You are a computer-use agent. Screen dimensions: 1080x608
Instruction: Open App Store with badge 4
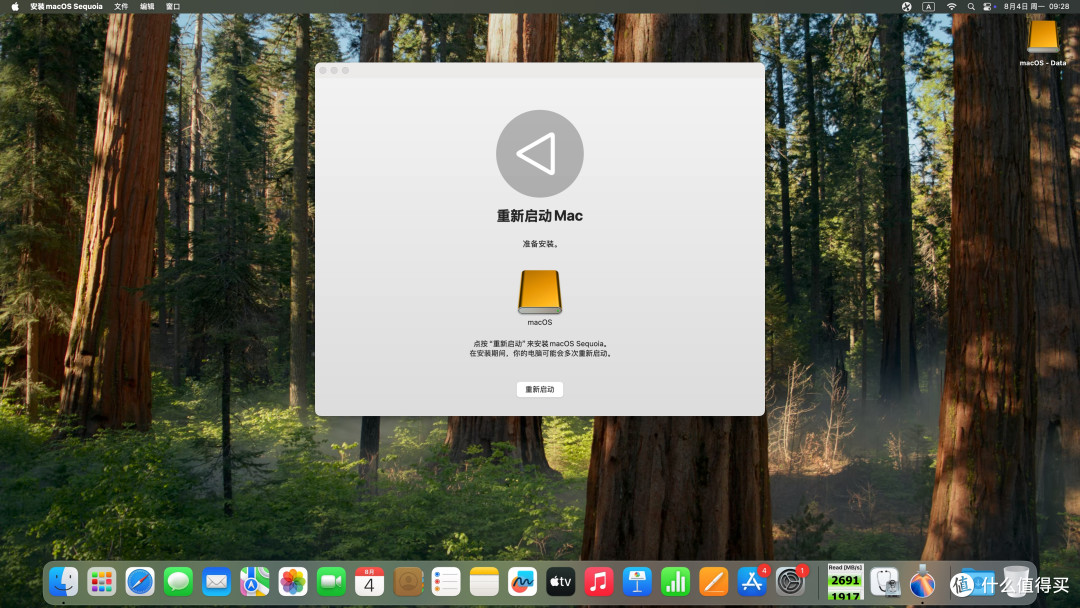click(x=751, y=582)
